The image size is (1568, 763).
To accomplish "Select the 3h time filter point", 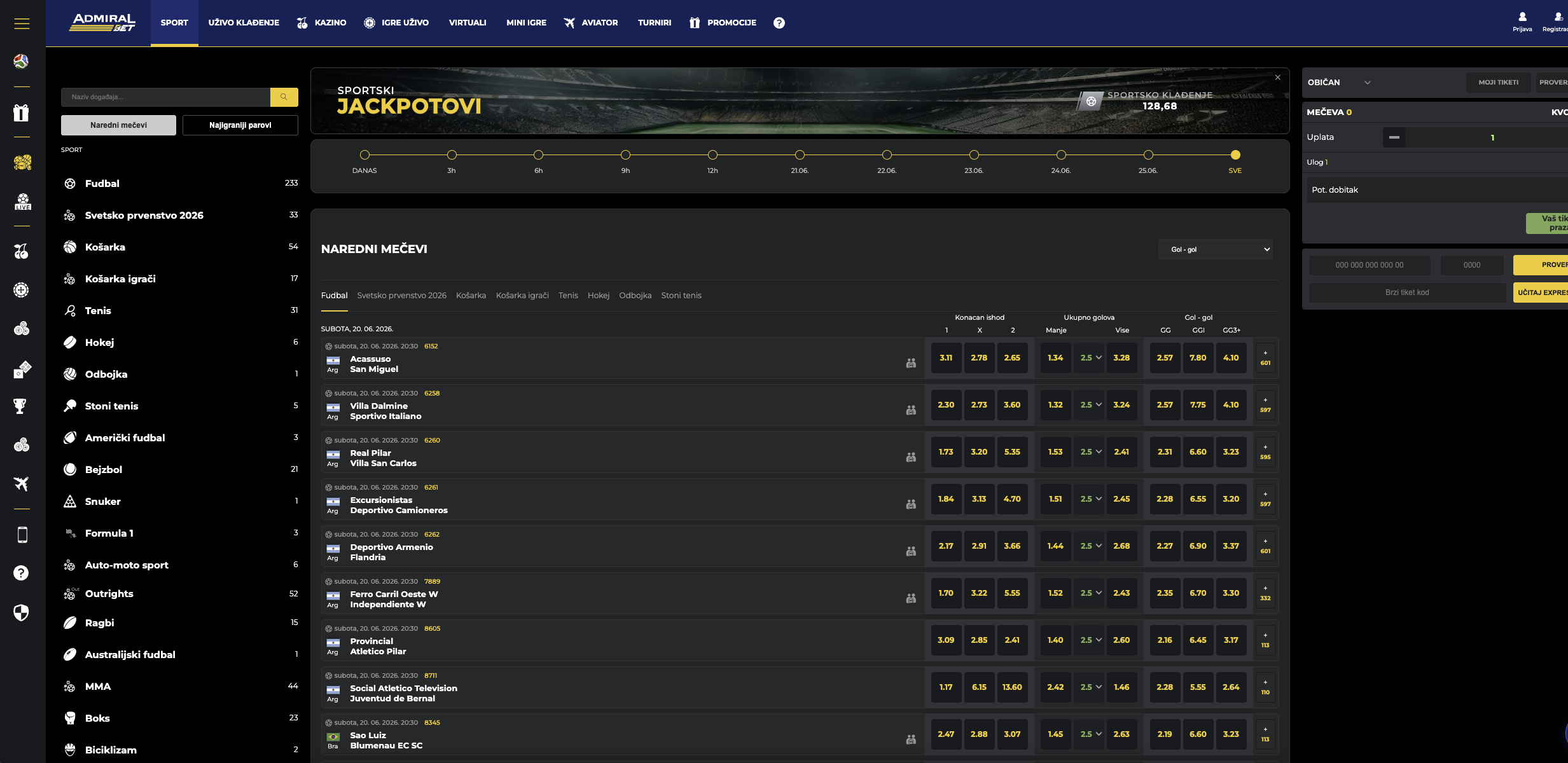I will (x=452, y=155).
